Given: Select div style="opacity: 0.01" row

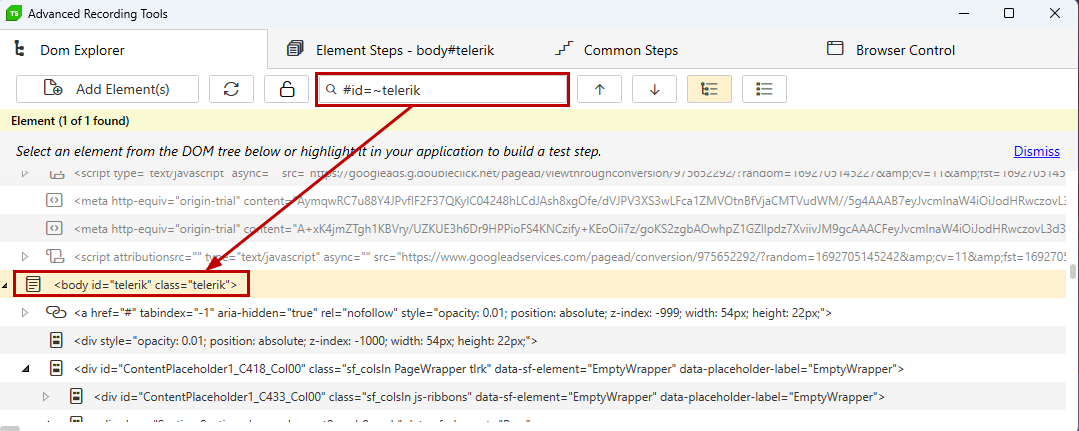Looking at the screenshot, I should 535,340.
